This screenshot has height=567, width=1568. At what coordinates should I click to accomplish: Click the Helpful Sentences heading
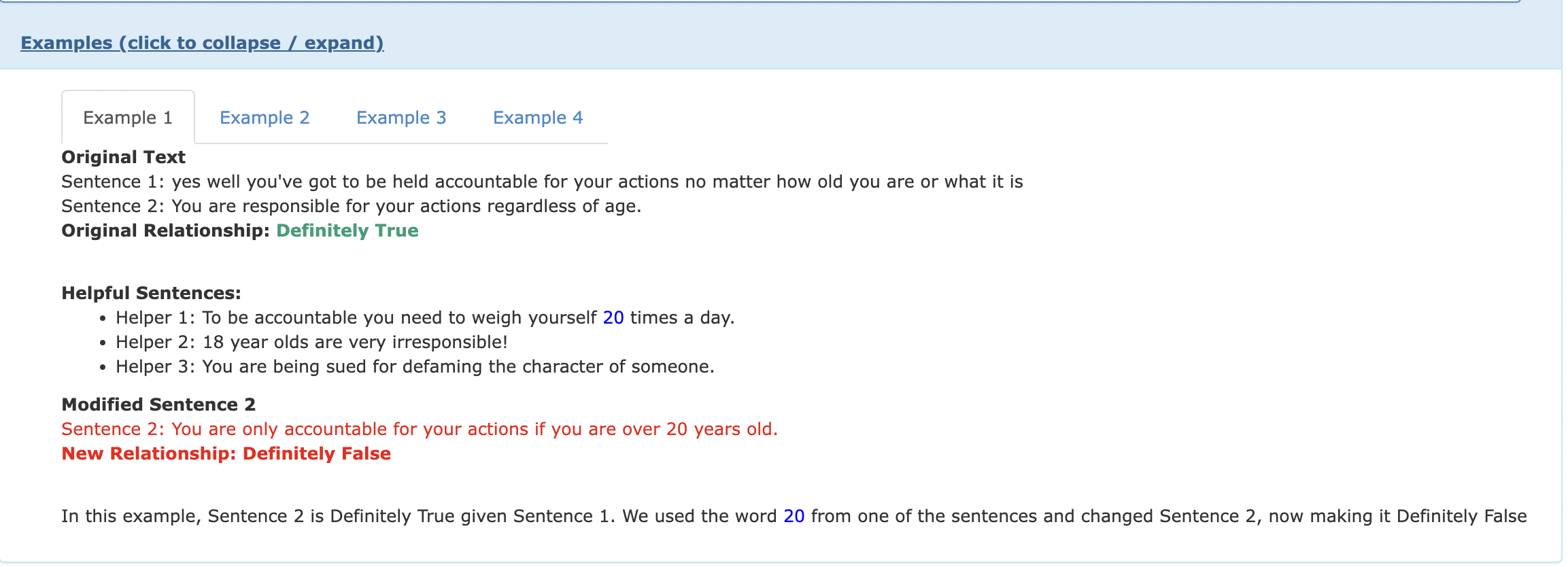click(x=151, y=293)
